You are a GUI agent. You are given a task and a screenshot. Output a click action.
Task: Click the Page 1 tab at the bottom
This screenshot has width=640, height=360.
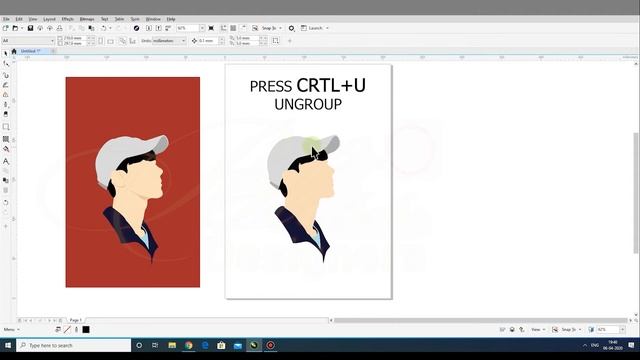coord(76,320)
